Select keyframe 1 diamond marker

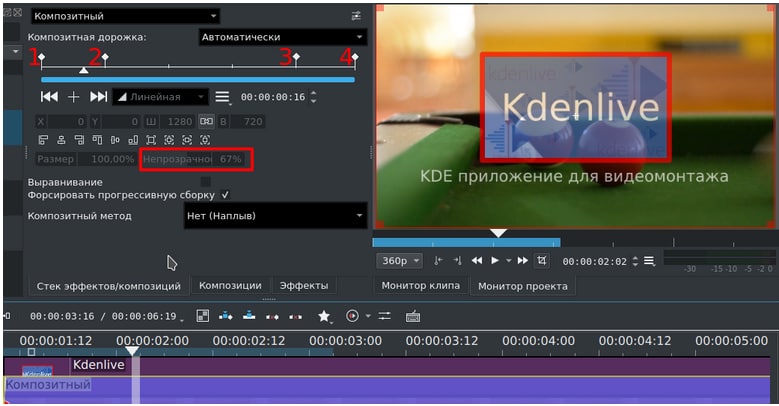tap(42, 57)
